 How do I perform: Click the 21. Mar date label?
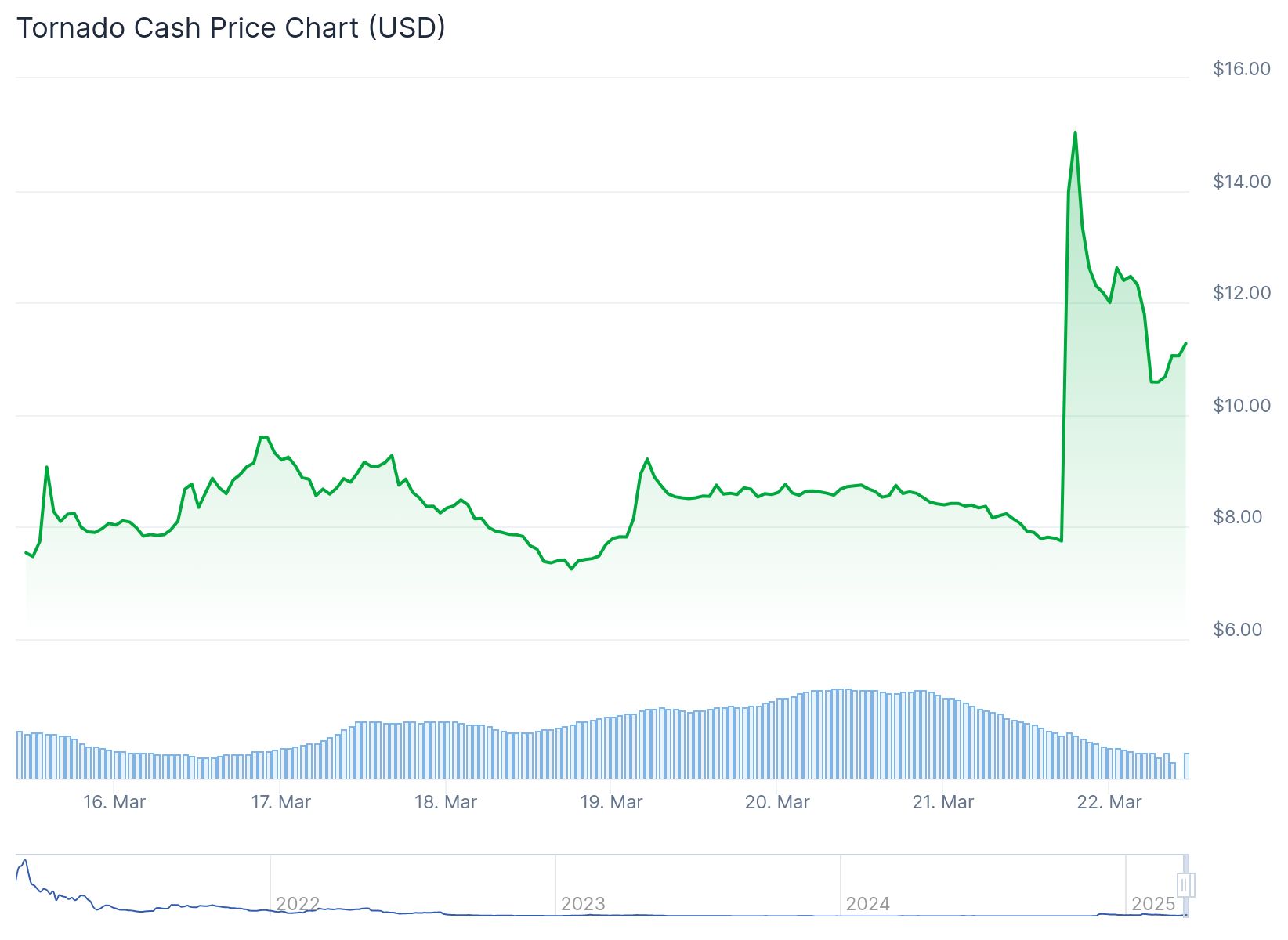[x=943, y=802]
